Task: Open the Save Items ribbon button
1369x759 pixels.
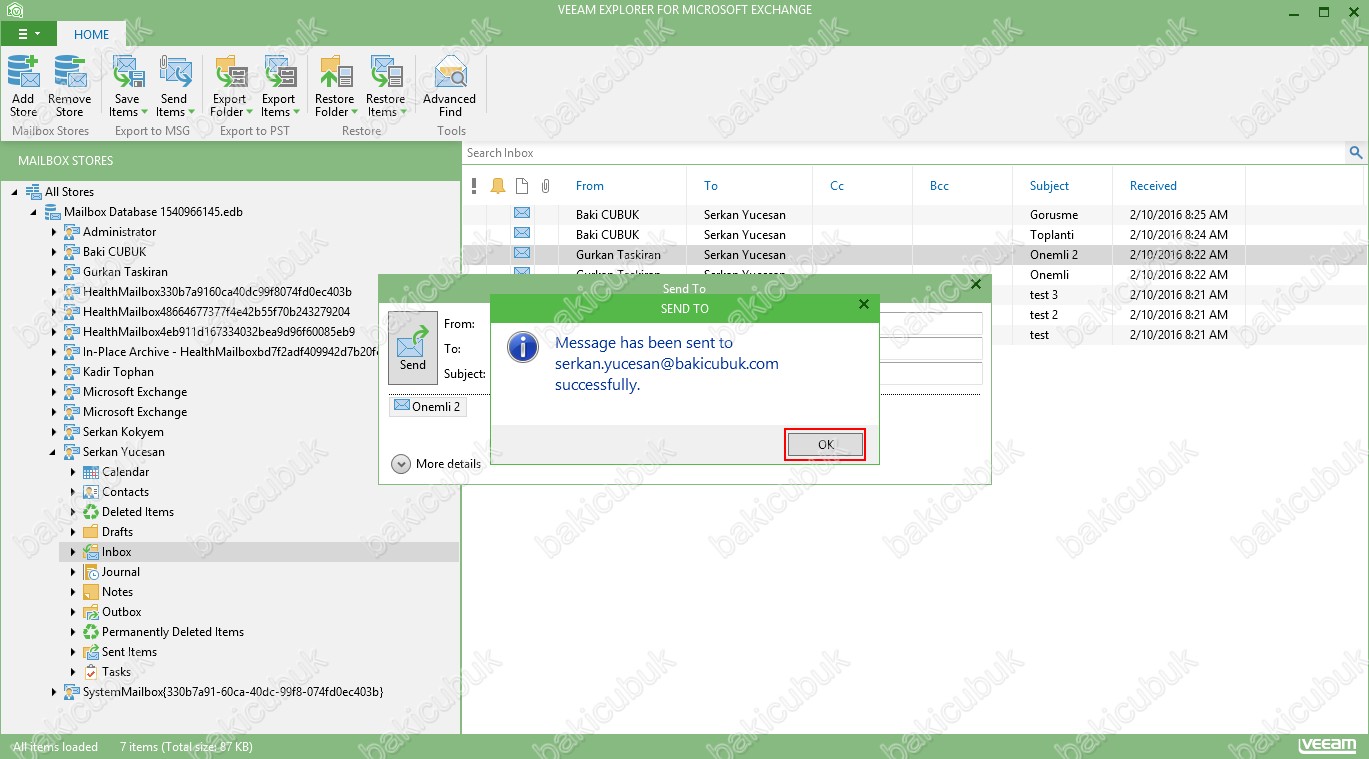Action: click(127, 86)
